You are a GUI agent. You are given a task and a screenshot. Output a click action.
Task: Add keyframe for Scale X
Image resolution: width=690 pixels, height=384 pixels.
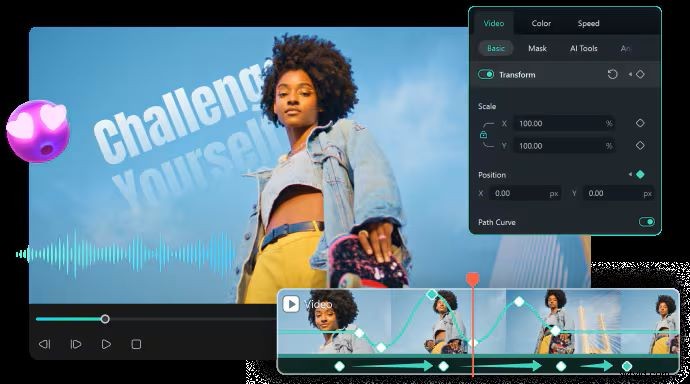point(640,123)
